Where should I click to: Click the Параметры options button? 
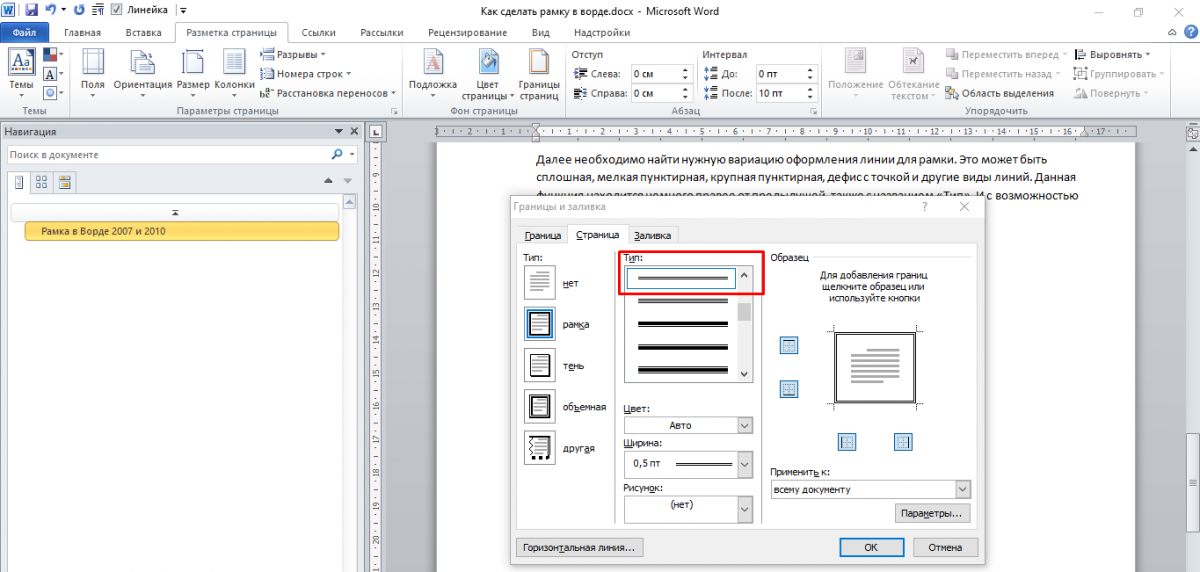pos(932,513)
